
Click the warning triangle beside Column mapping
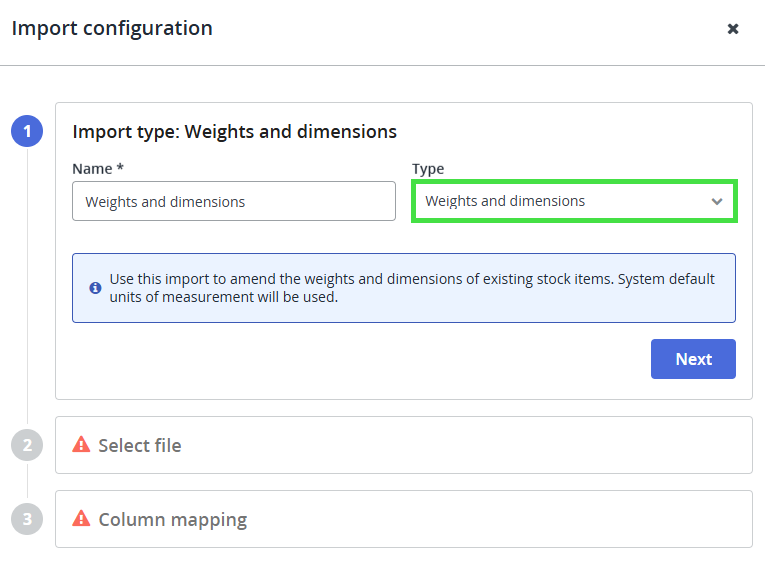(82, 519)
